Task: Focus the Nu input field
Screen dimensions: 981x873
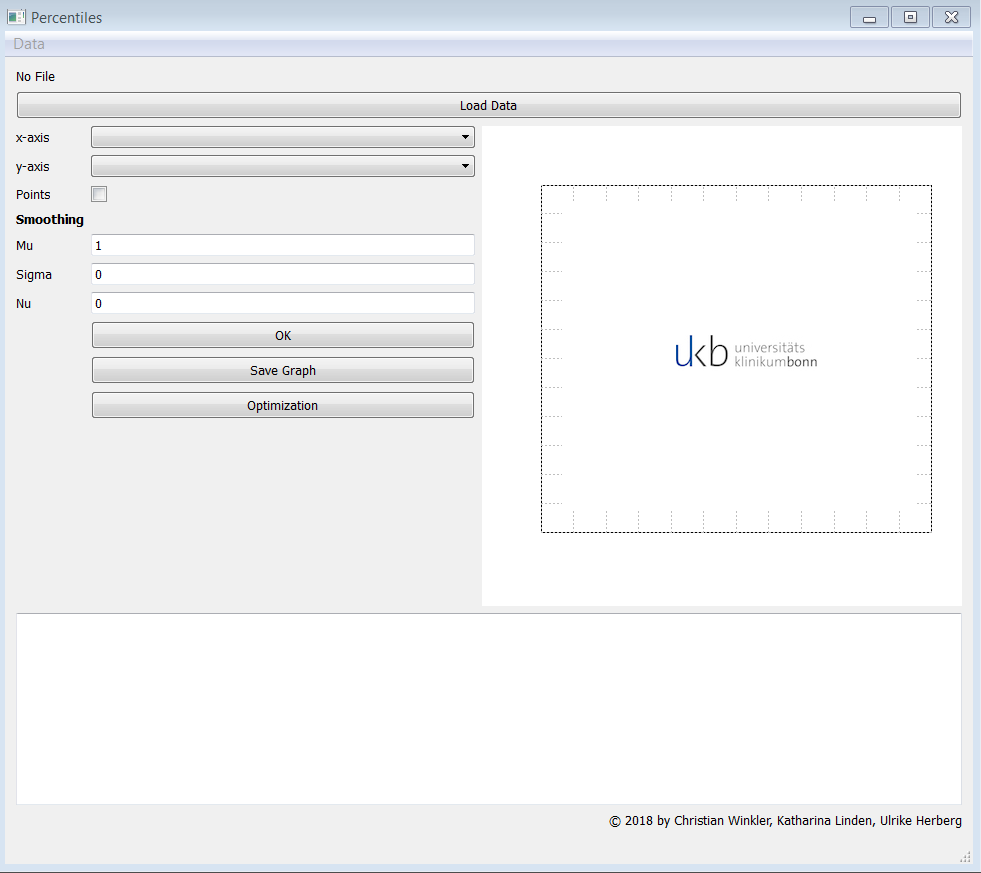Action: 283,303
